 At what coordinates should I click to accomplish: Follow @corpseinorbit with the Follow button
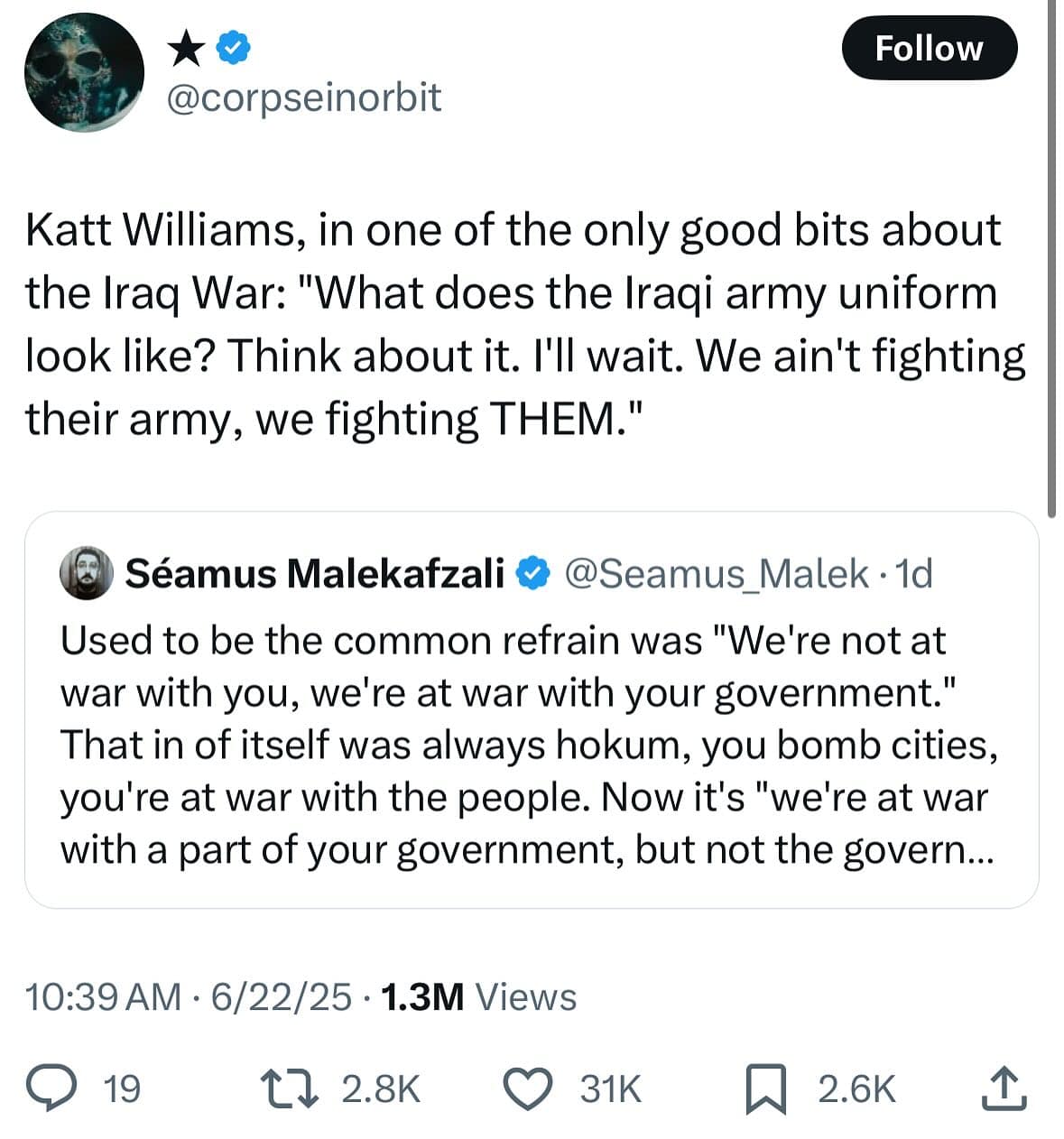pyautogui.click(x=929, y=49)
